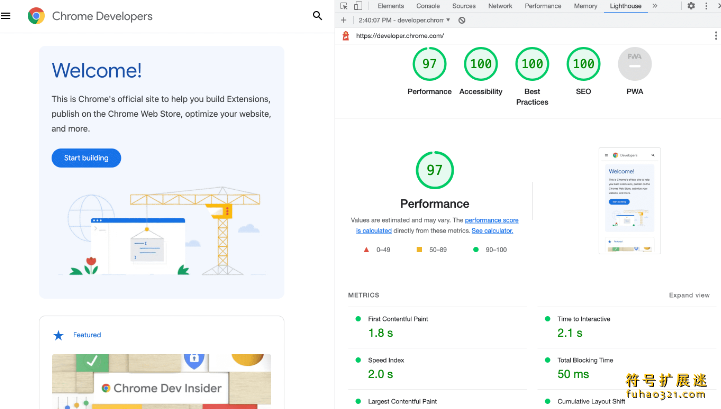Click the green 90–100 legend circle
This screenshot has width=721, height=409.
(x=475, y=250)
